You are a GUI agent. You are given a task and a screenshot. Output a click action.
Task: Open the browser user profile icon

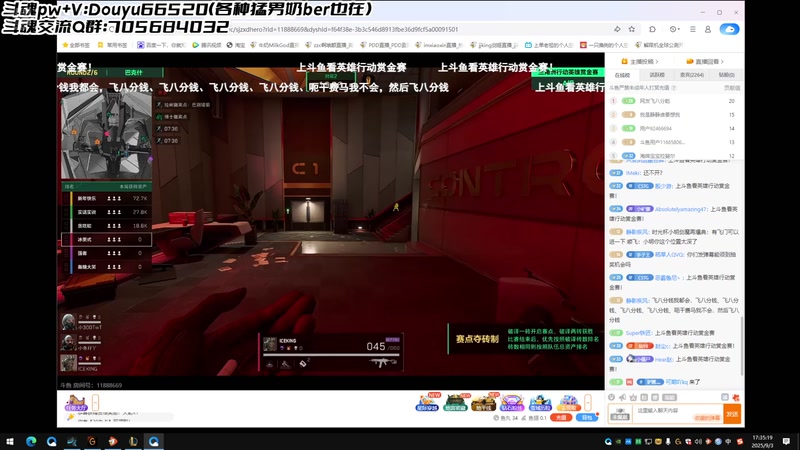click(708, 29)
